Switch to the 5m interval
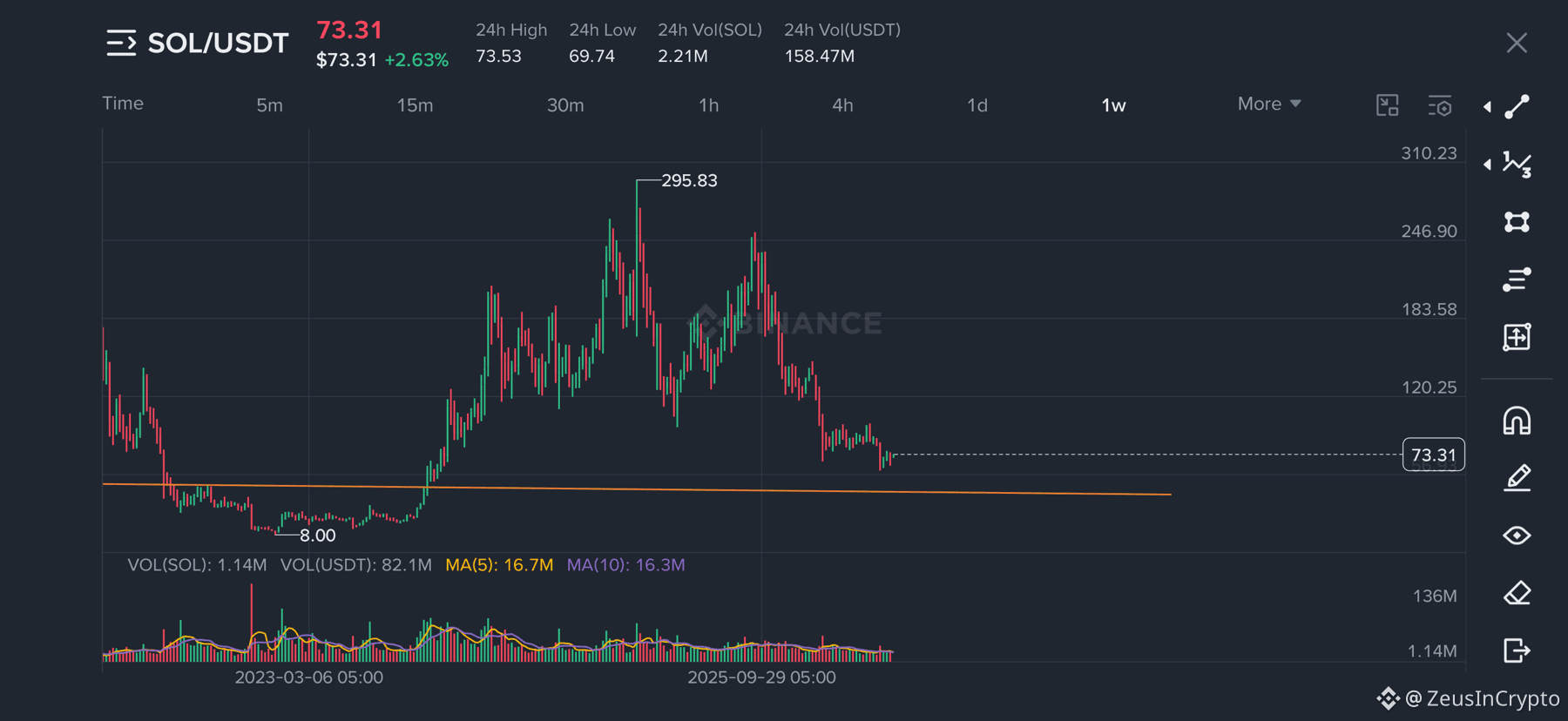Image resolution: width=1568 pixels, height=721 pixels. 269,105
